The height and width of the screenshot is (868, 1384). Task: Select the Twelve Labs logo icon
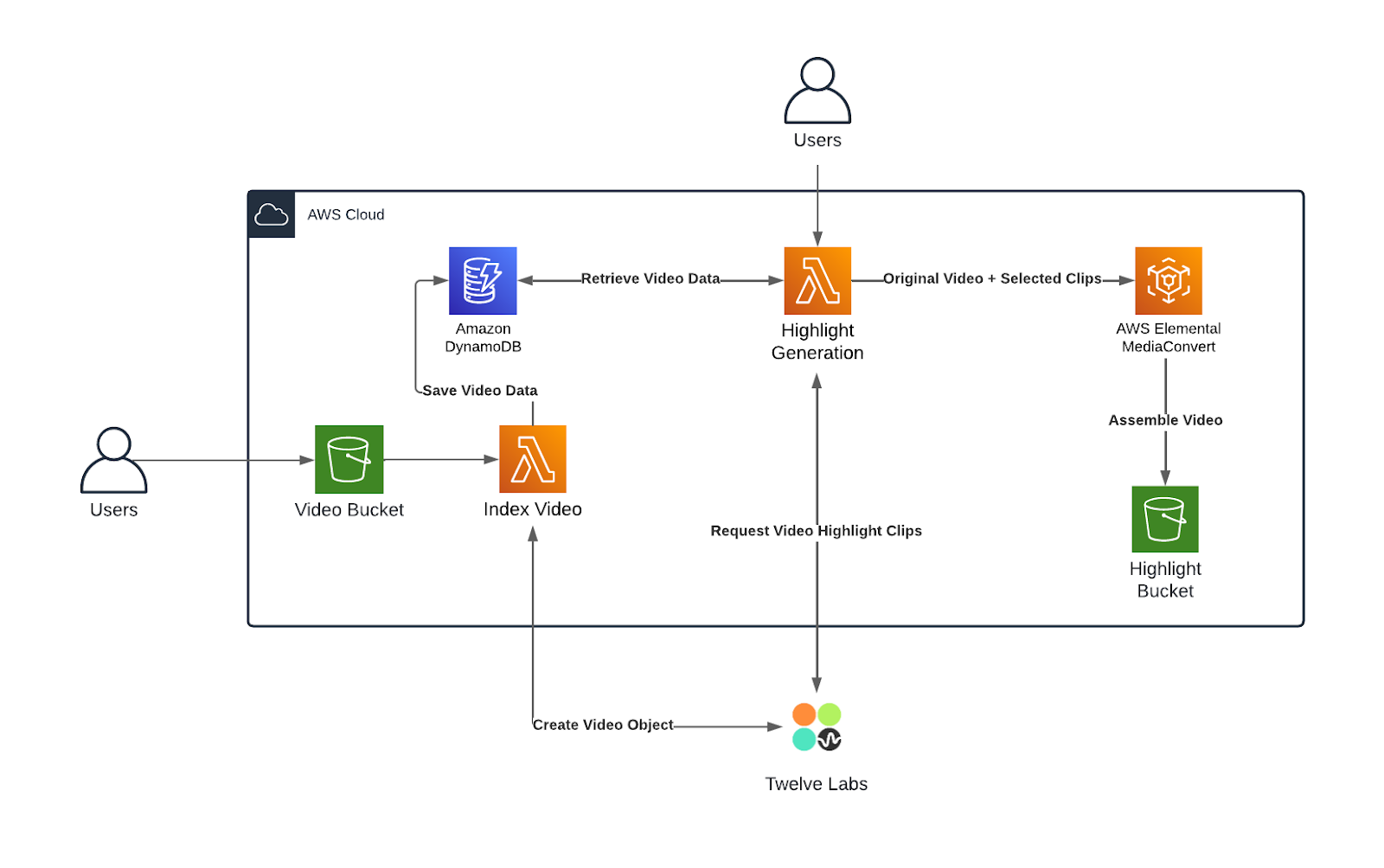pos(817,727)
